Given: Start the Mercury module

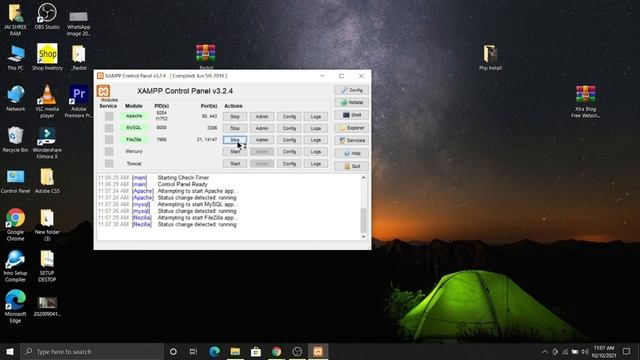Looking at the screenshot, I should pos(235,152).
